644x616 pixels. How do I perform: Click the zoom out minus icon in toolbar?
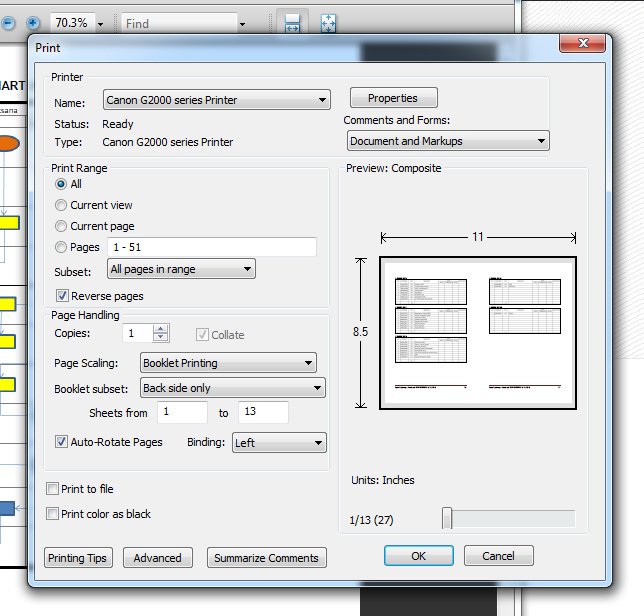8,23
